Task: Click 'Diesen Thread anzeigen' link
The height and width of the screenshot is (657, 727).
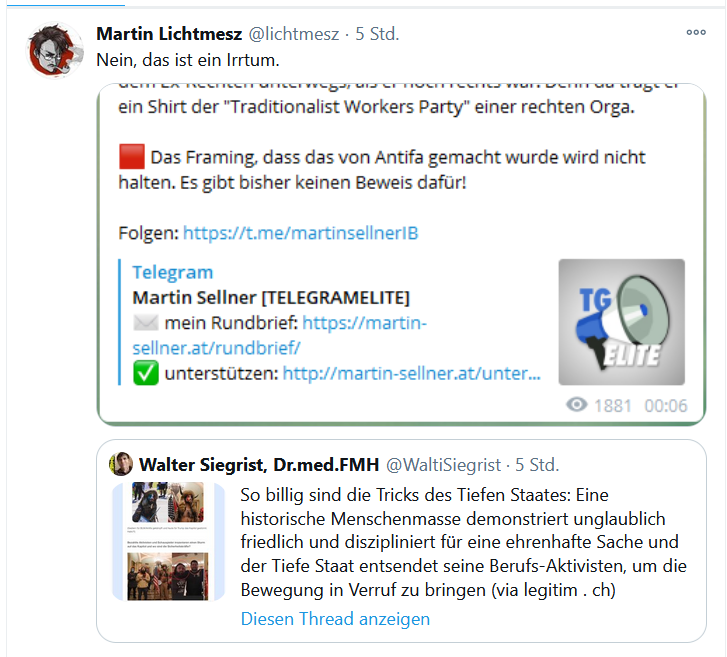Action: (335, 619)
